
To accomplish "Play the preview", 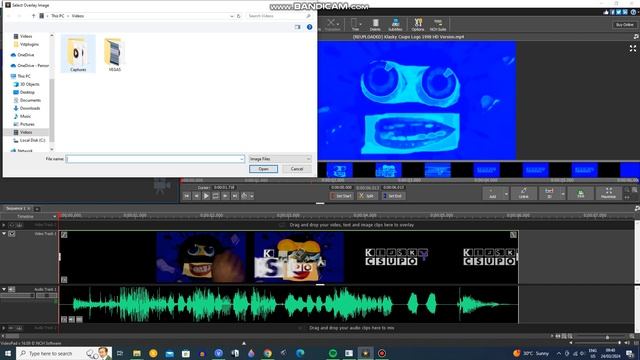I will point(206,196).
